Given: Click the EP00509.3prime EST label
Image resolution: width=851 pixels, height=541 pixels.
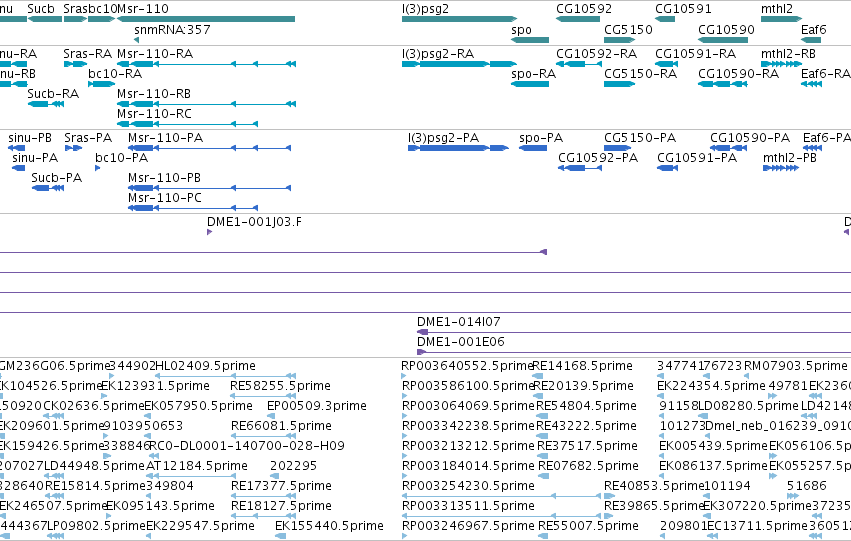Looking at the screenshot, I should (317, 406).
